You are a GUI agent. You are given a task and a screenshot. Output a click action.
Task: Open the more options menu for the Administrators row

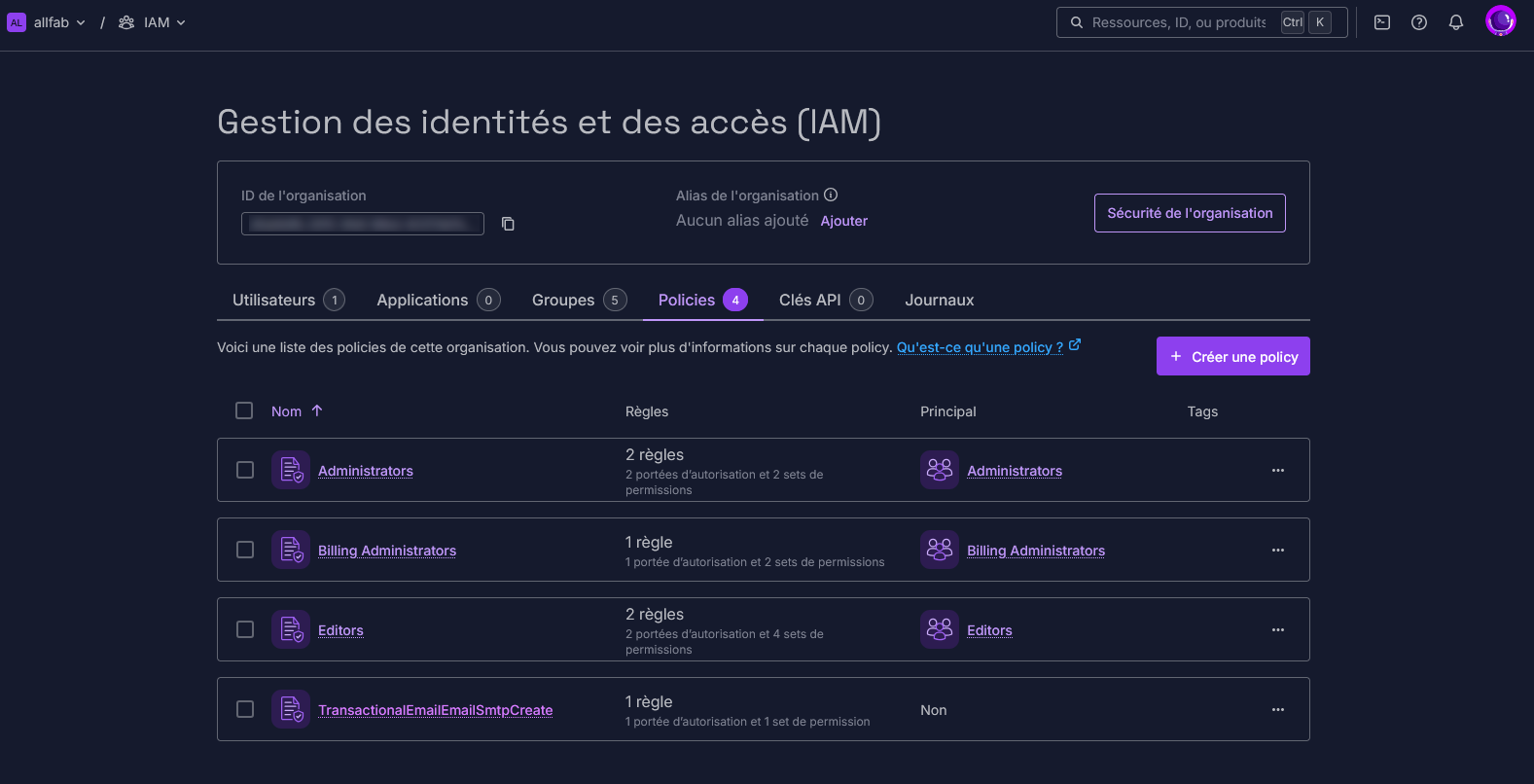(1278, 470)
